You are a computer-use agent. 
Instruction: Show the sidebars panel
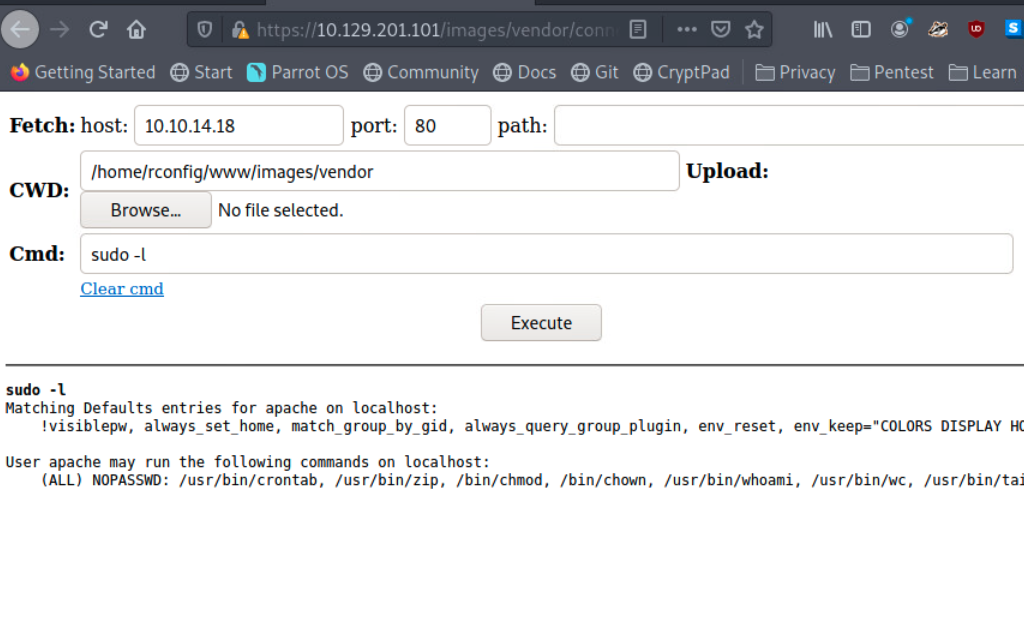pyautogui.click(x=861, y=29)
